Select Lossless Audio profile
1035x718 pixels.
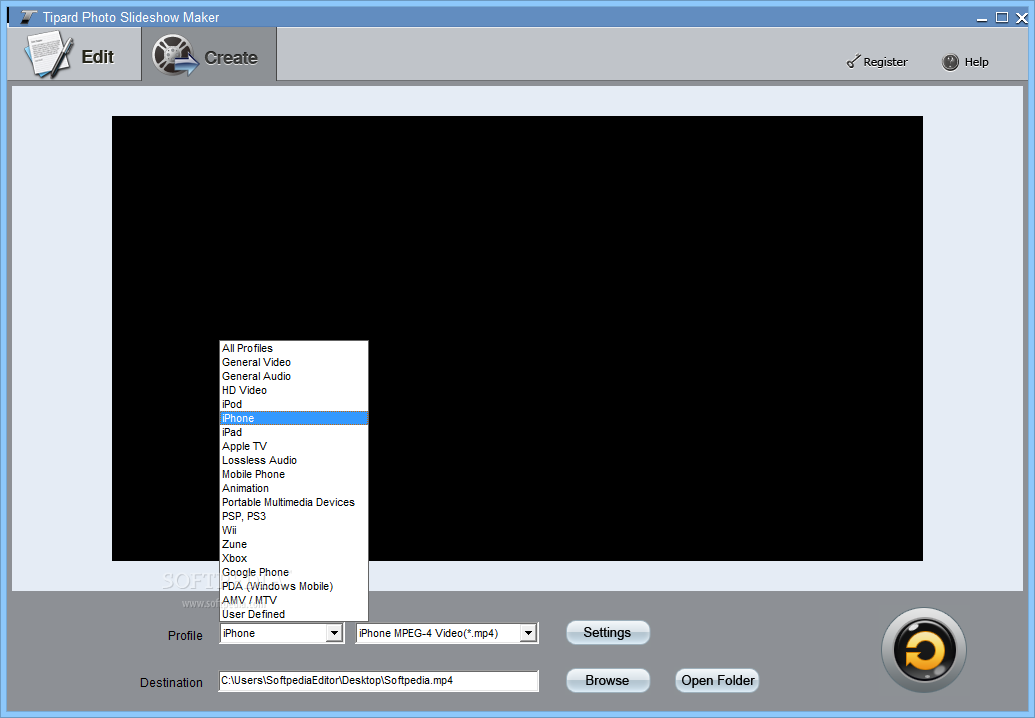click(293, 460)
